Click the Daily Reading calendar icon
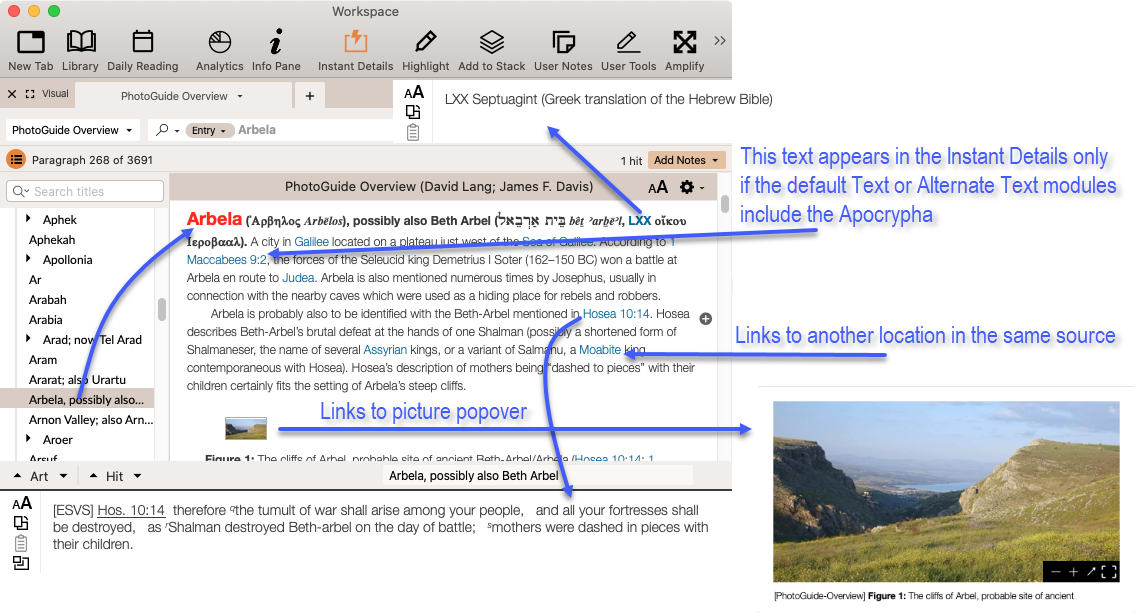The image size is (1135, 613). (143, 42)
